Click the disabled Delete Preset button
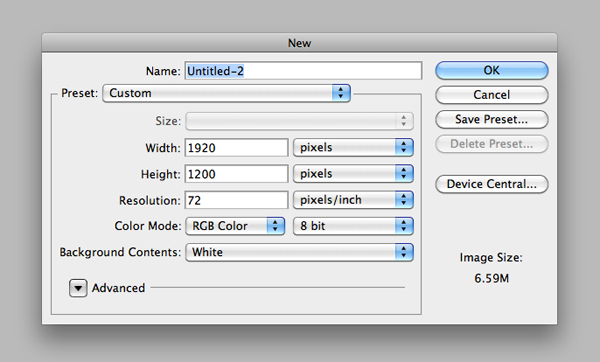The height and width of the screenshot is (362, 600). 492,144
